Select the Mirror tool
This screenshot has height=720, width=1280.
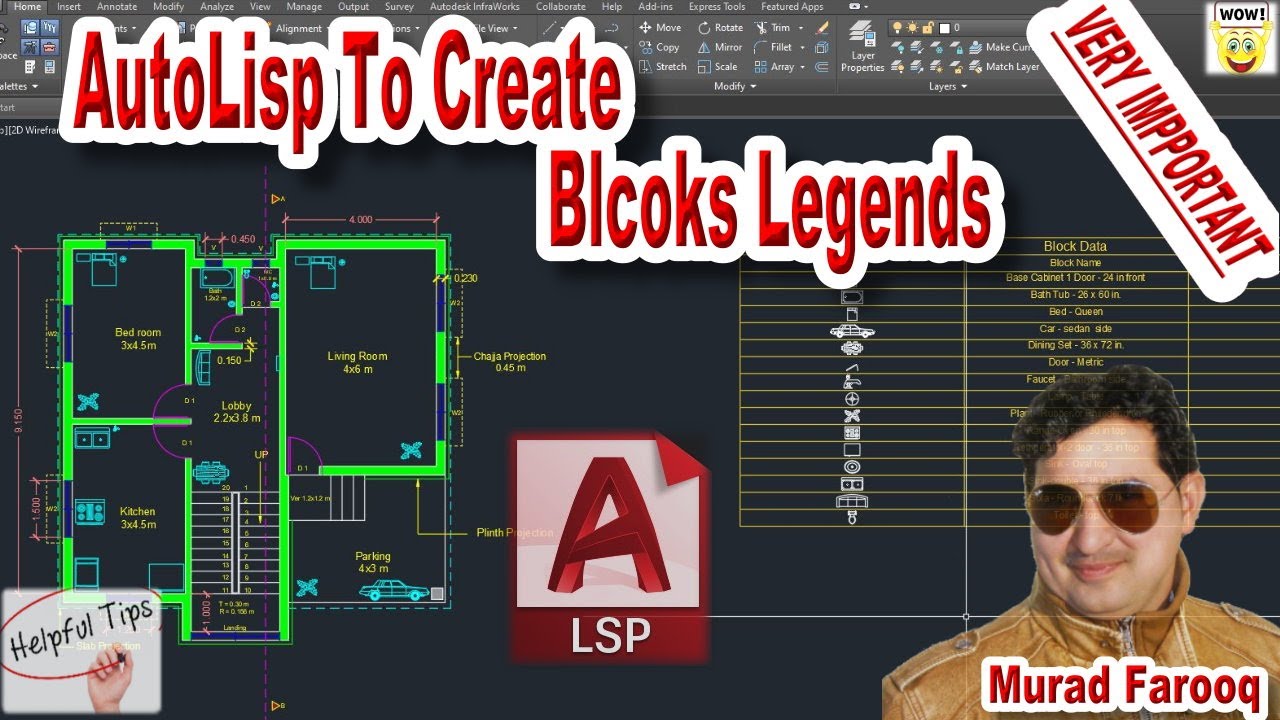click(x=720, y=47)
